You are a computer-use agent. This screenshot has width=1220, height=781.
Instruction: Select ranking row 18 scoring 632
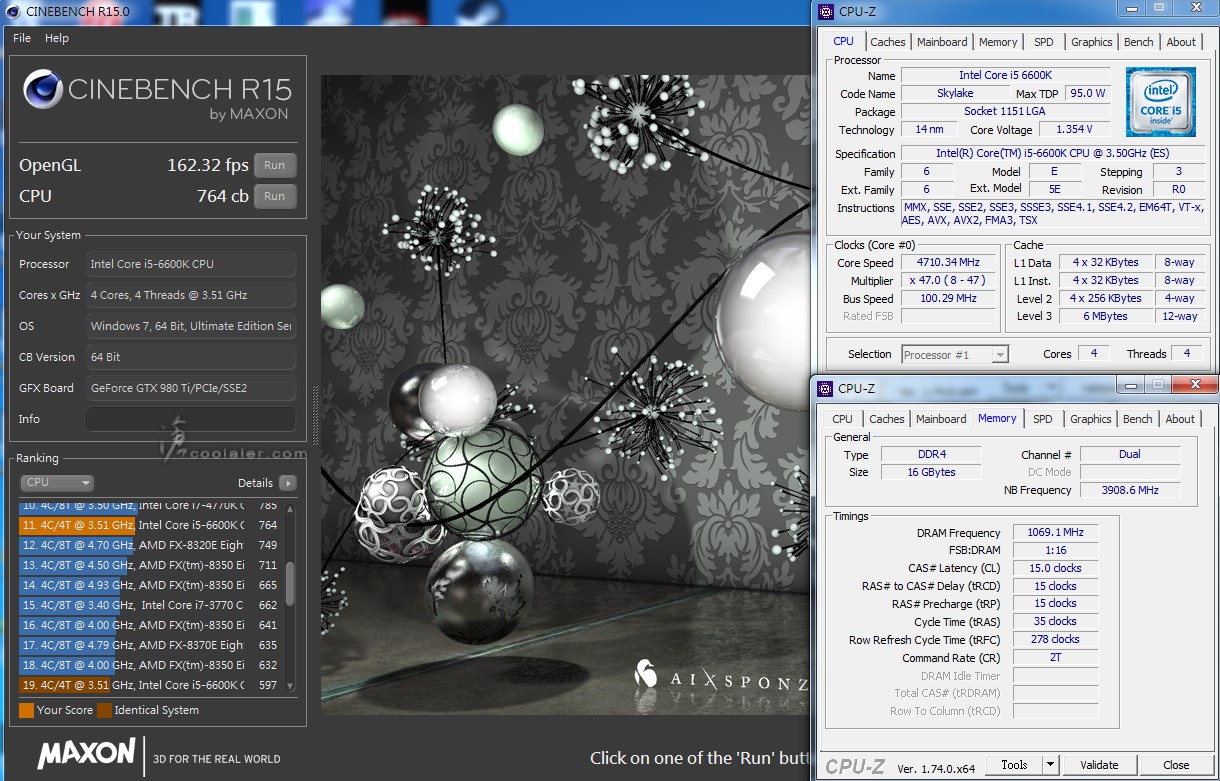150,665
